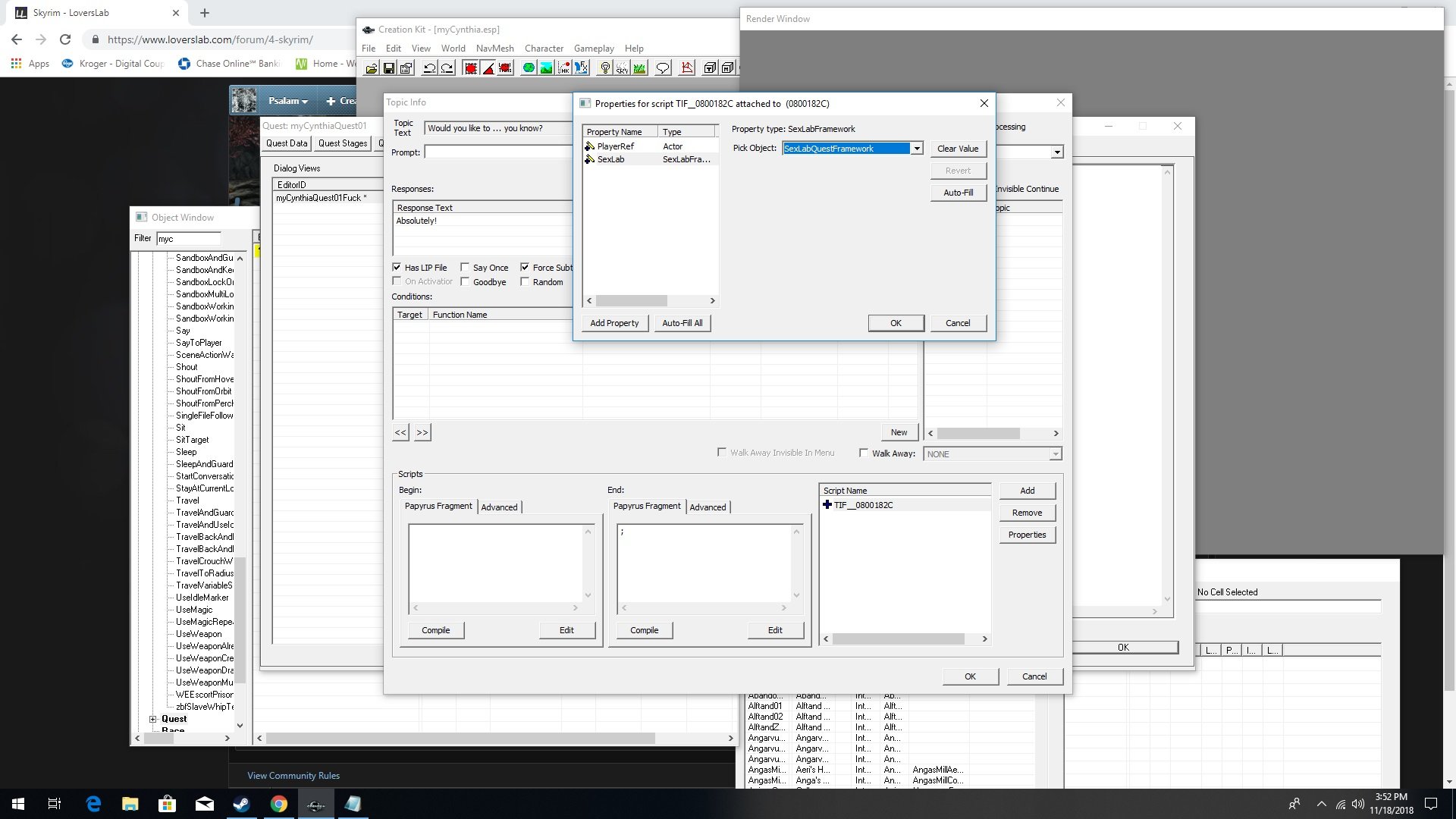Toggle lights with the lightbulb toolbar icon

[605, 67]
